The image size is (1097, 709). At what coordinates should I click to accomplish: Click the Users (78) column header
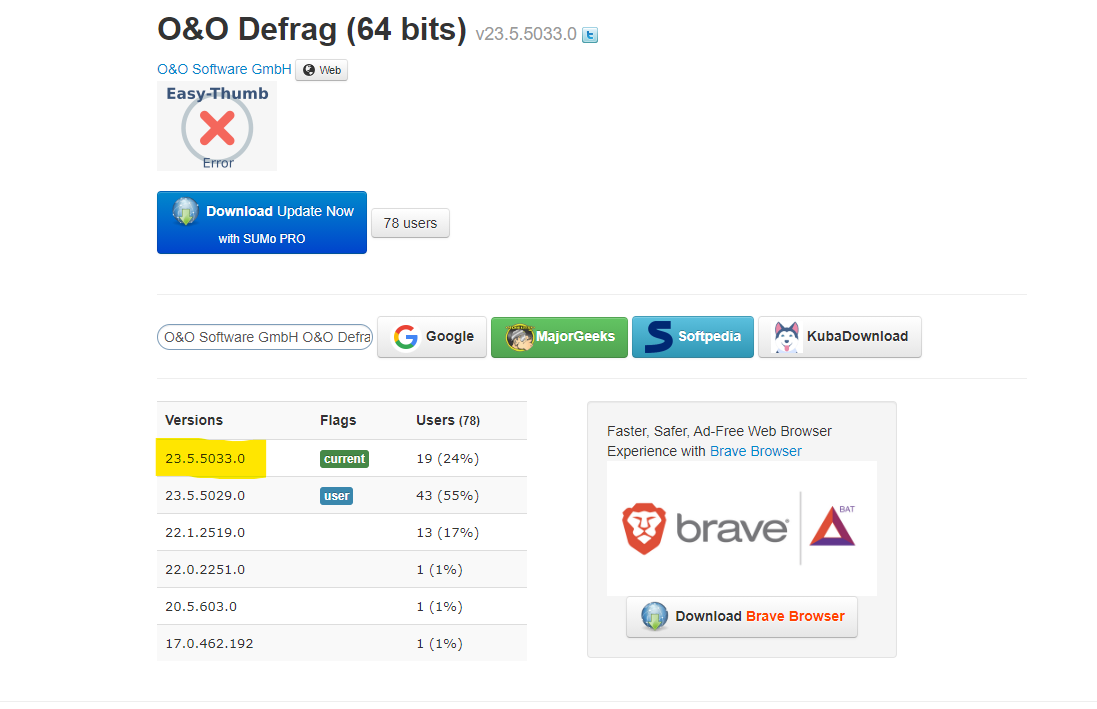(x=448, y=420)
